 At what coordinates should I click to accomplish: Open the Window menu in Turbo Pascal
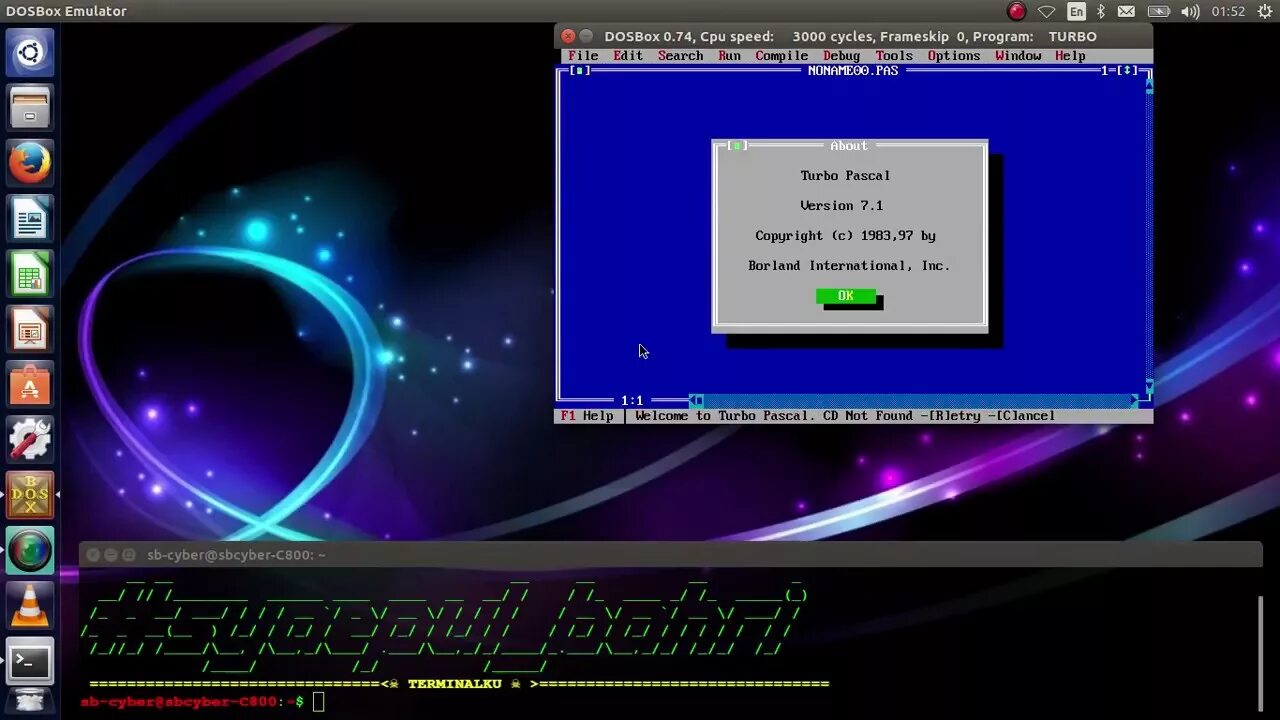click(x=1018, y=56)
